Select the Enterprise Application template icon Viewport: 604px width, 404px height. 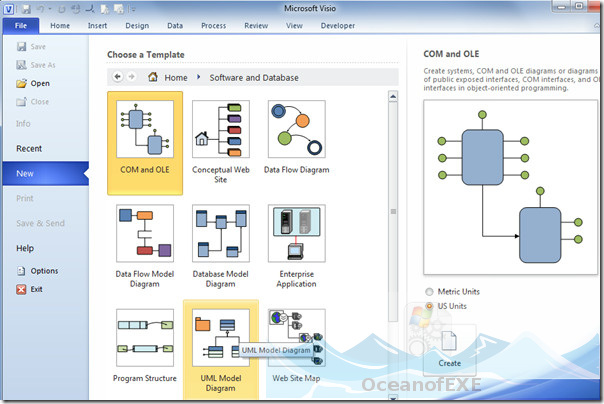[x=297, y=233]
